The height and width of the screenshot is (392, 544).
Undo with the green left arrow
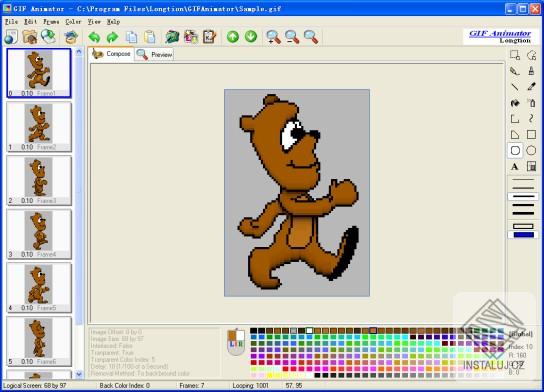click(94, 37)
